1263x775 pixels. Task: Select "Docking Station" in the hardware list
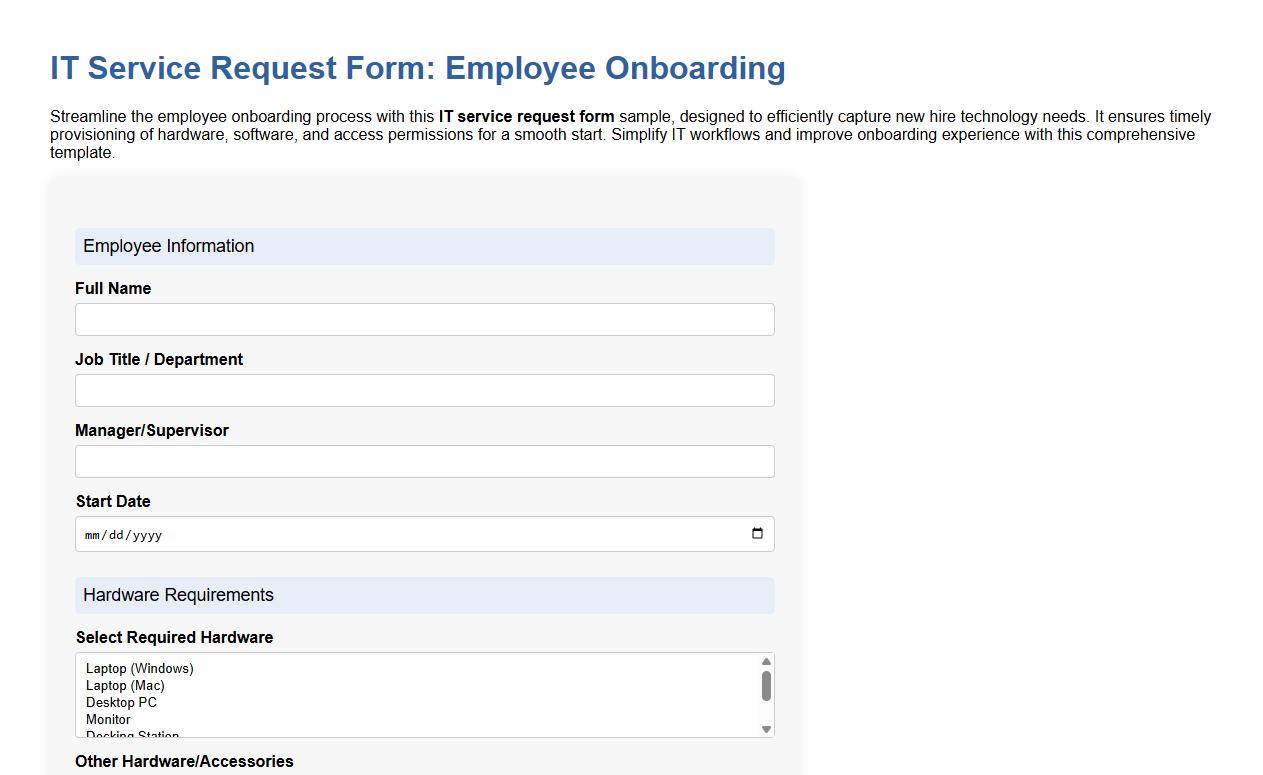tap(131, 733)
